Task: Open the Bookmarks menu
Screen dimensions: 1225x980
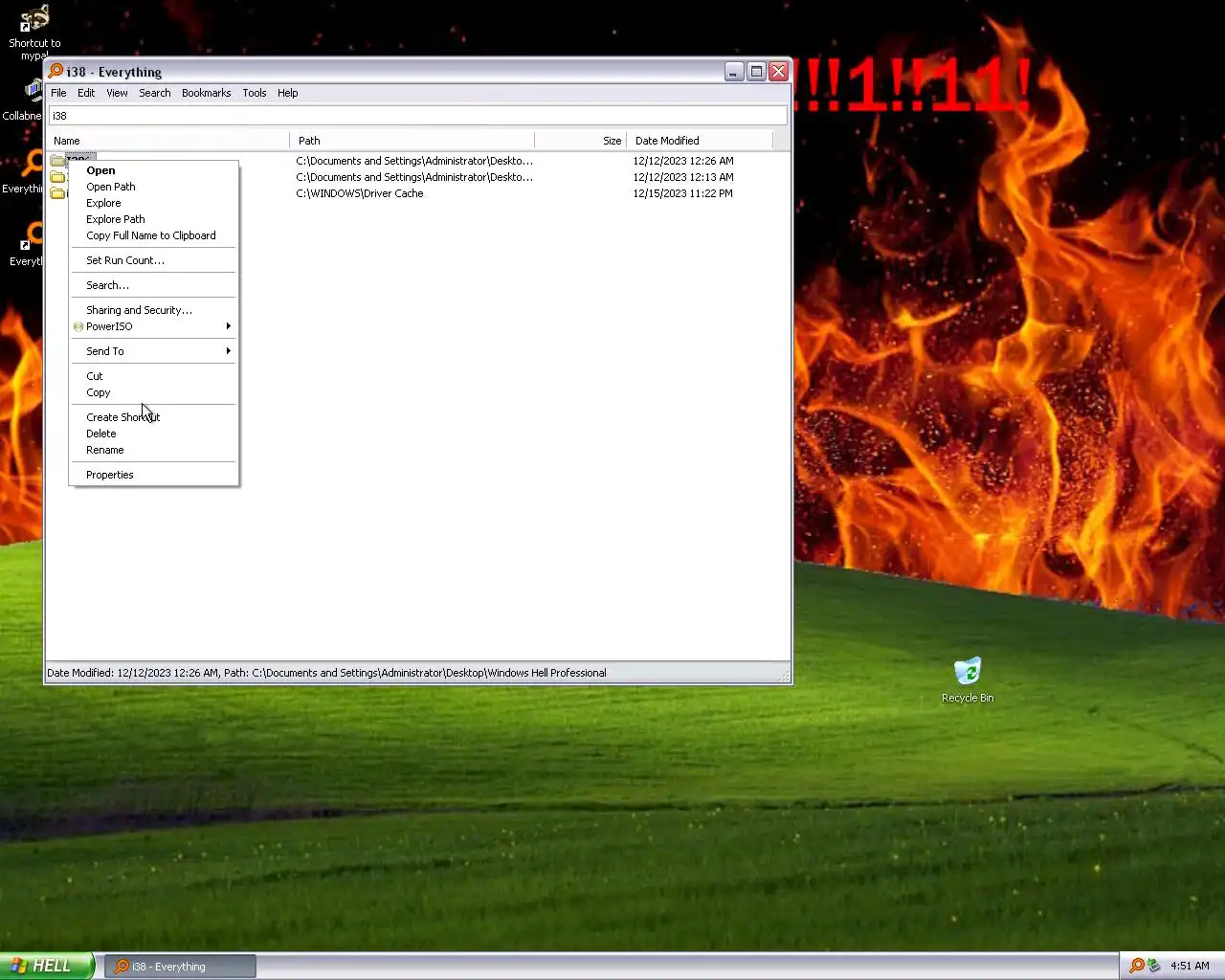Action: point(207,93)
